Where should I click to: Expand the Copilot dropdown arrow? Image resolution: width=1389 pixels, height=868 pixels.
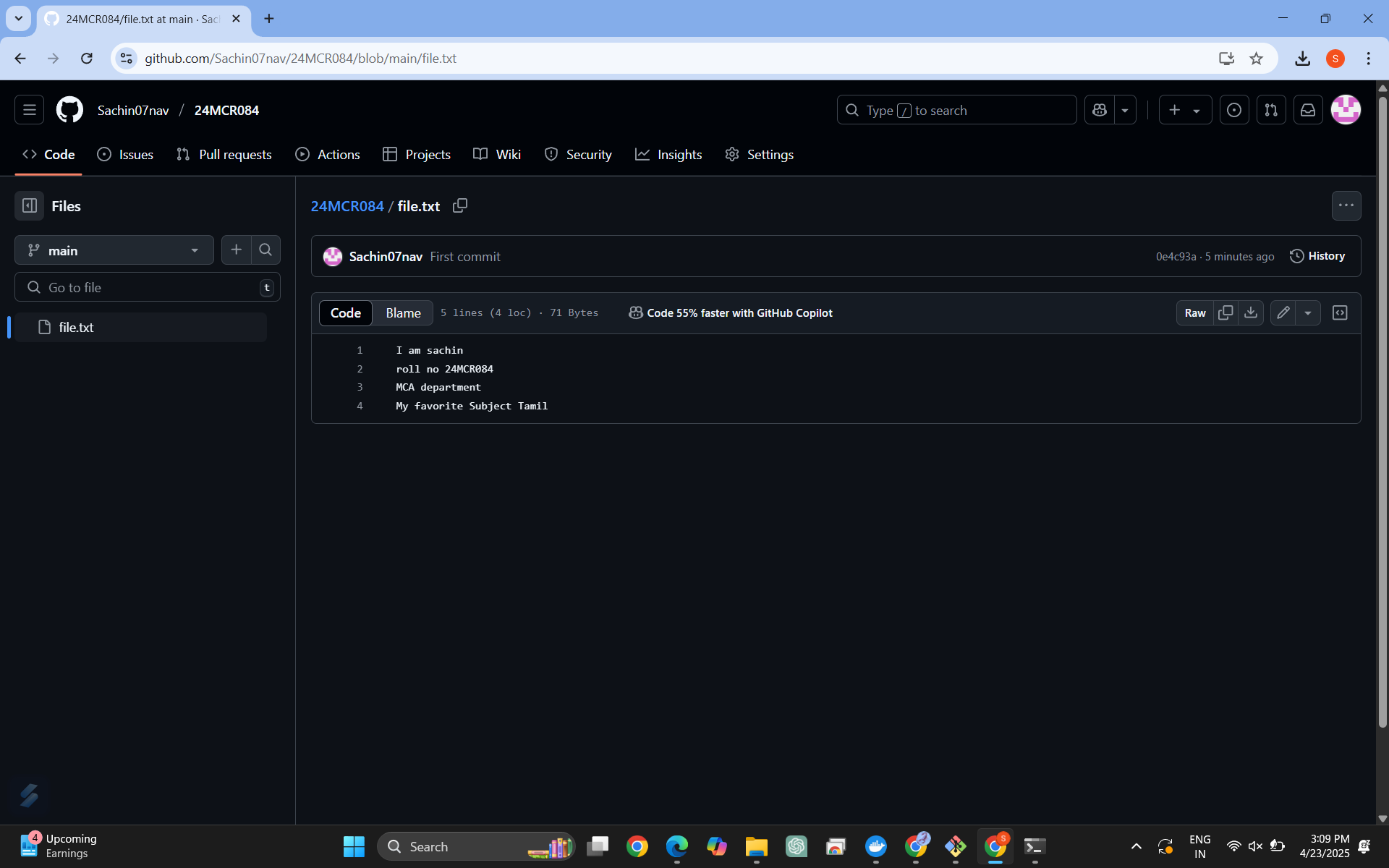pos(1125,110)
